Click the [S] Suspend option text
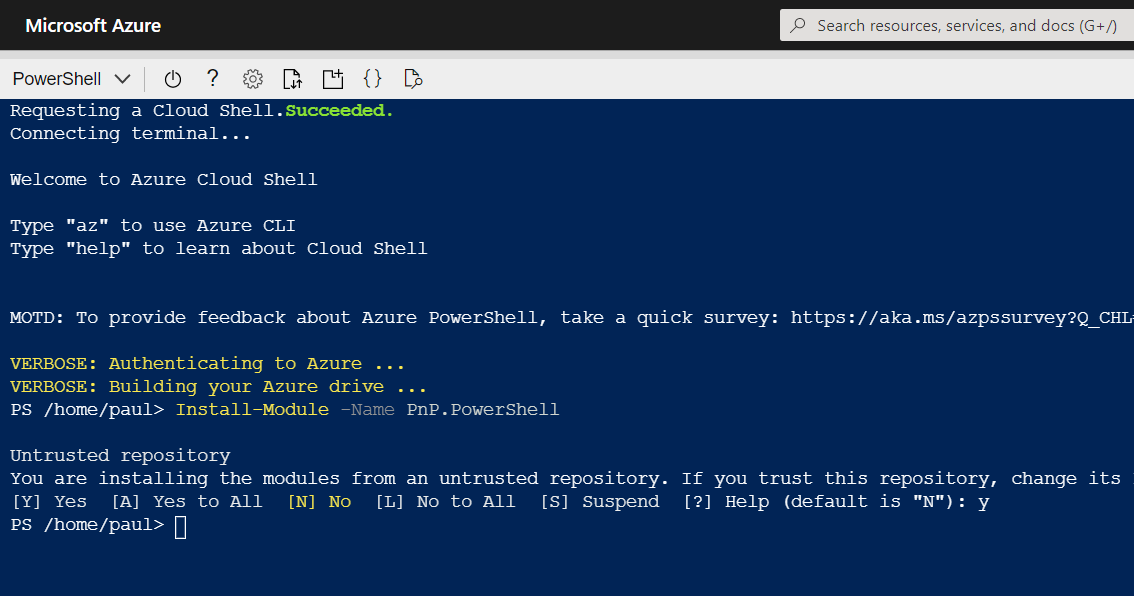Image resolution: width=1134 pixels, height=596 pixels. tap(600, 502)
